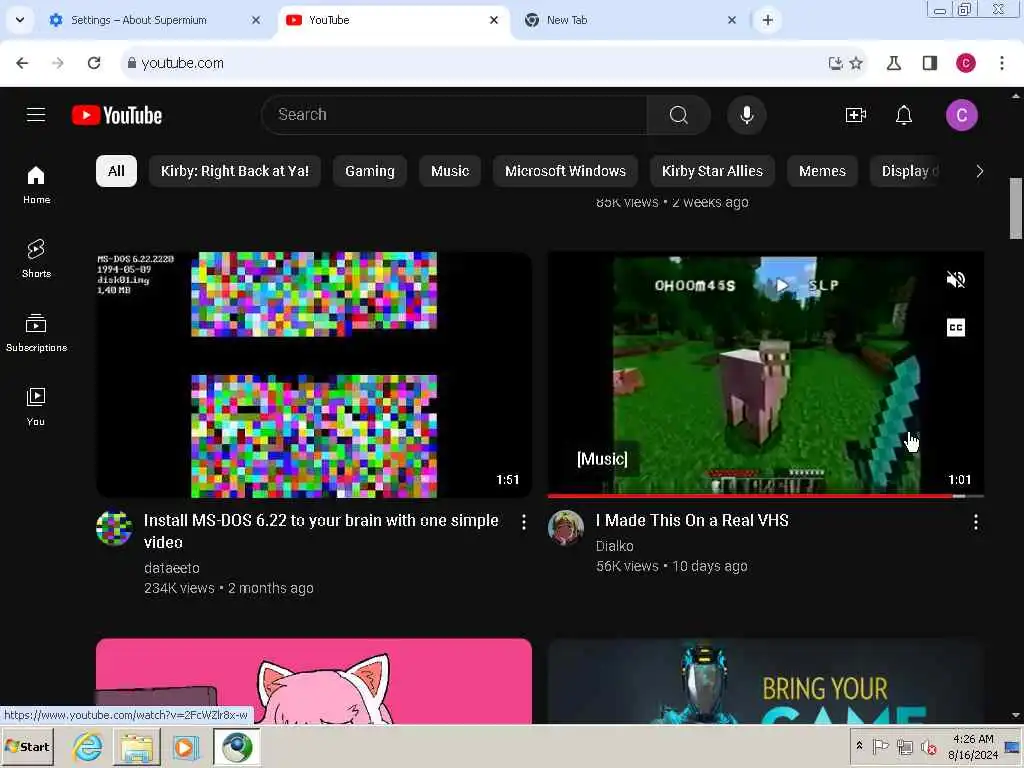This screenshot has width=1024, height=768.
Task: Open the Windows Start menu
Action: tap(27, 746)
